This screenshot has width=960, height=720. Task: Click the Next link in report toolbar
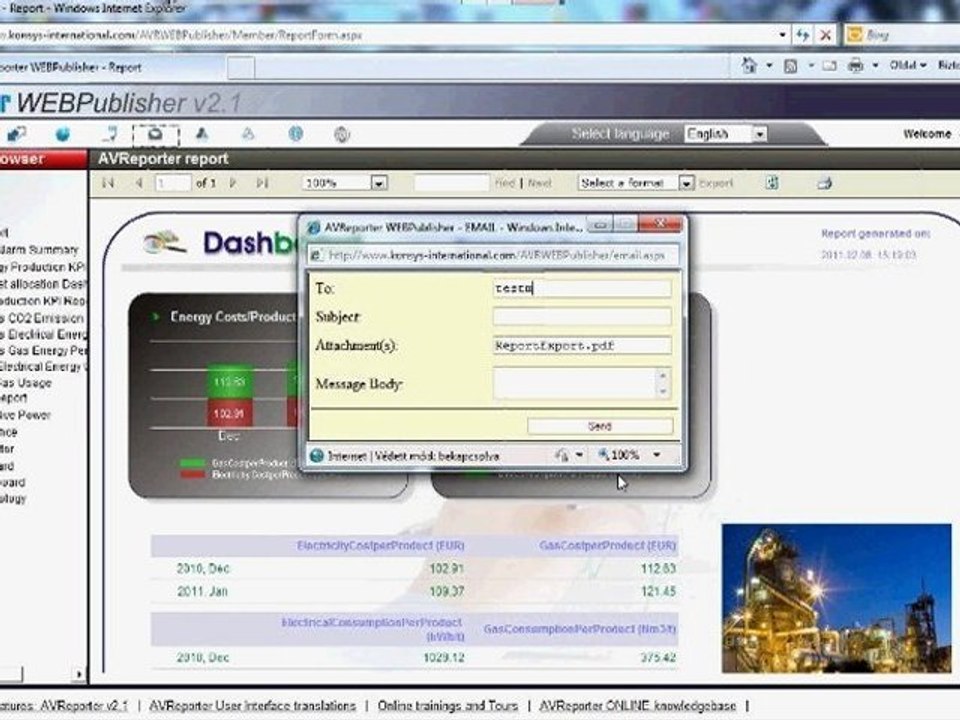(x=539, y=183)
